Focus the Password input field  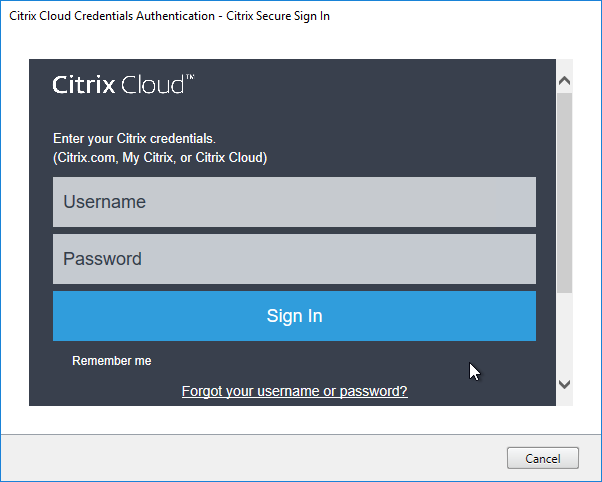[294, 259]
